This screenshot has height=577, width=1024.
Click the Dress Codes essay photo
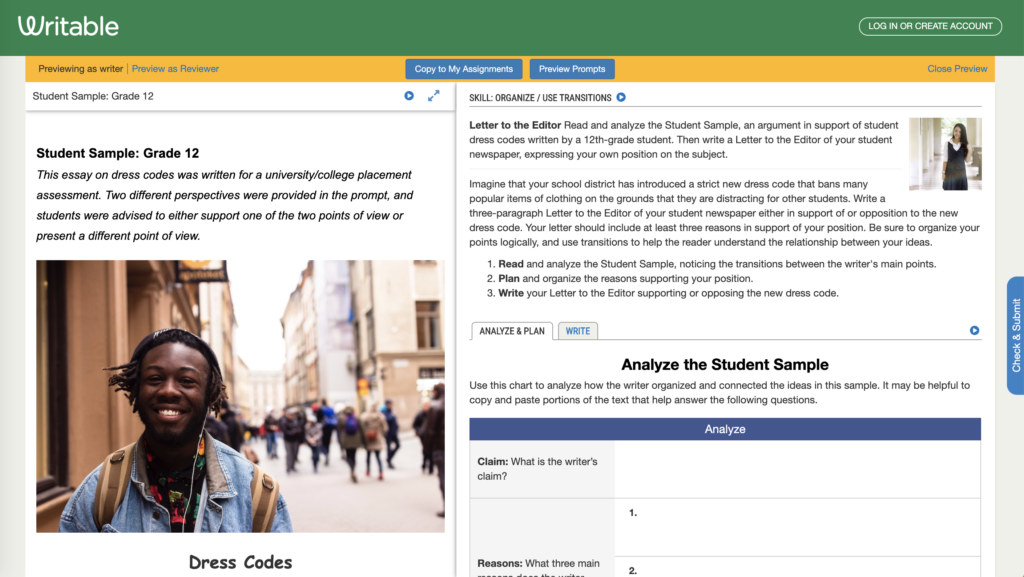pos(240,394)
